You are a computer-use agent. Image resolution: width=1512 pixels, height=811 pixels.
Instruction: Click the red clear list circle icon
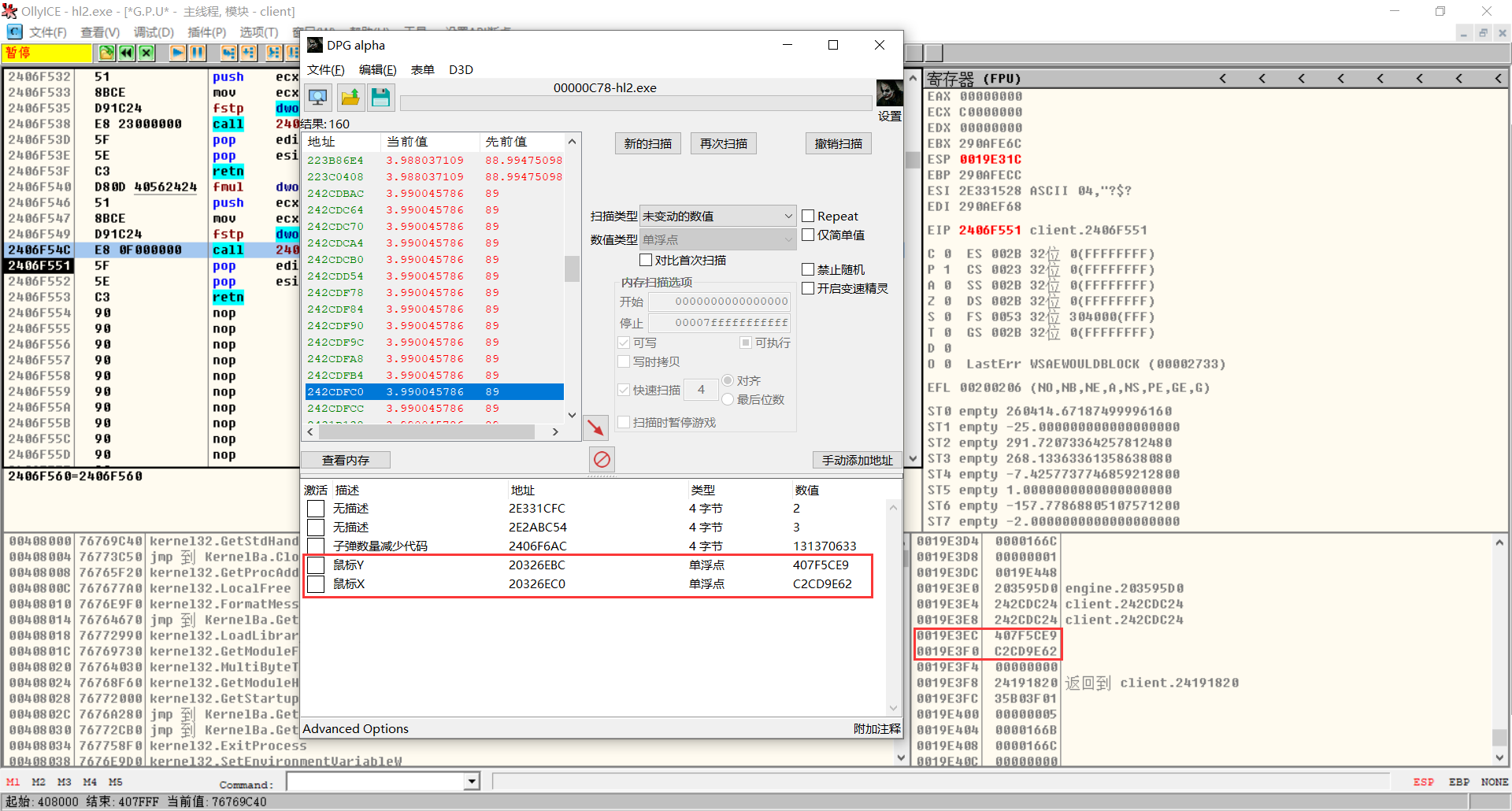(602, 459)
